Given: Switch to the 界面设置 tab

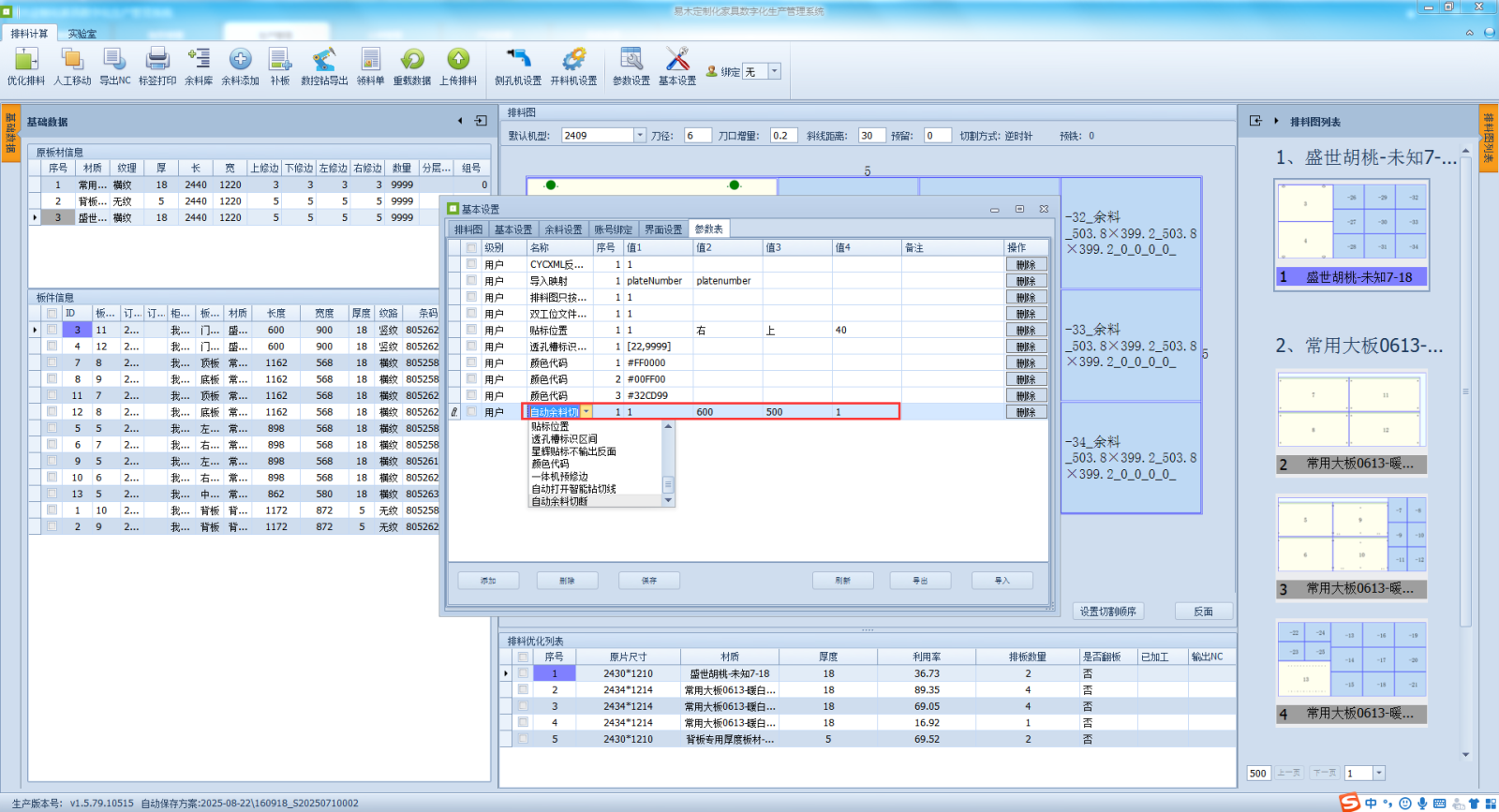Looking at the screenshot, I should 663,229.
